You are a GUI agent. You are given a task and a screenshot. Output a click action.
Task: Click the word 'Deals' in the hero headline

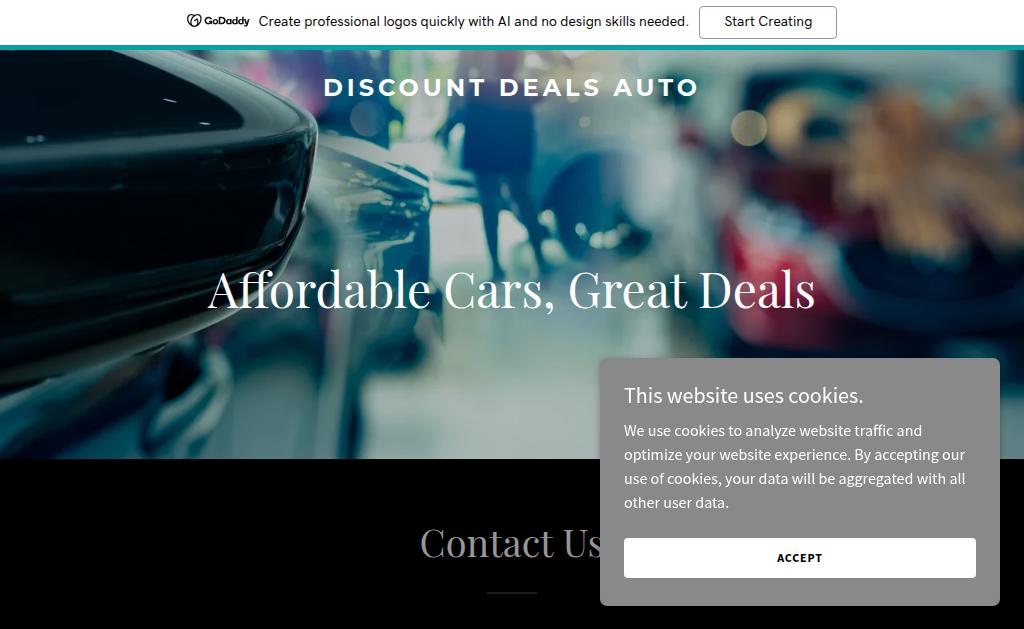[x=757, y=290]
